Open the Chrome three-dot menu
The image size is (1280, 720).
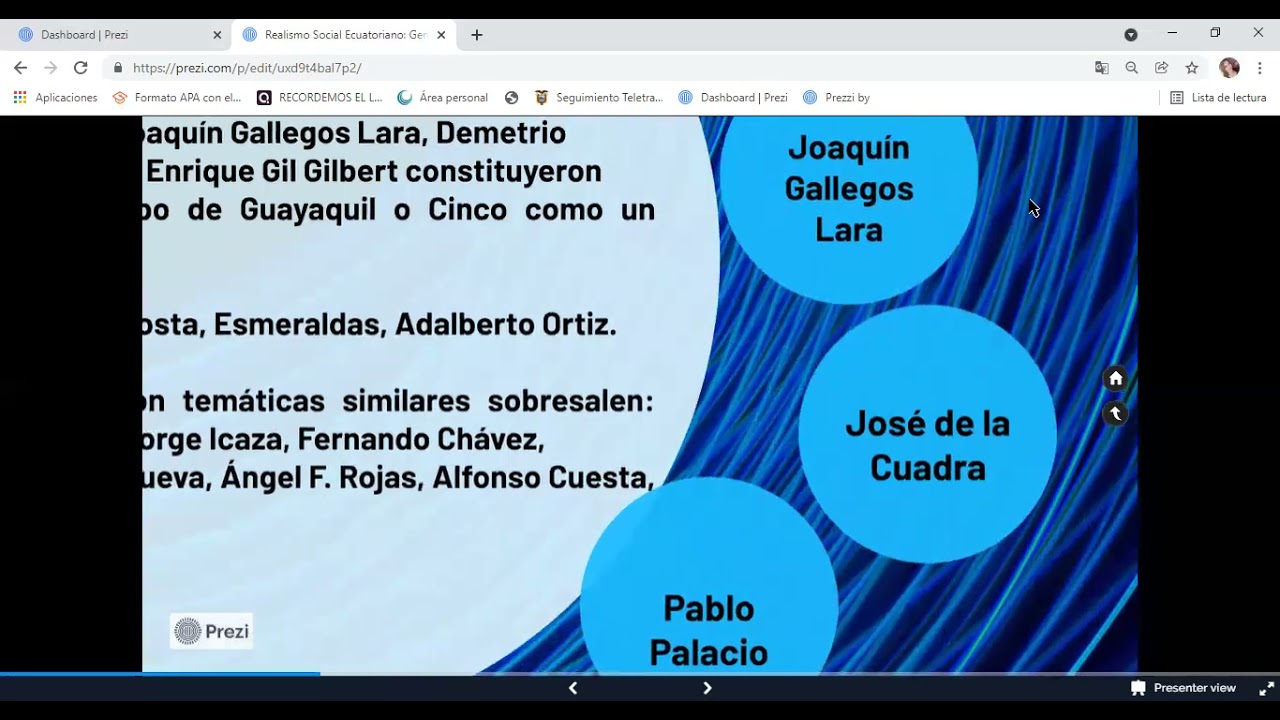tap(1260, 68)
